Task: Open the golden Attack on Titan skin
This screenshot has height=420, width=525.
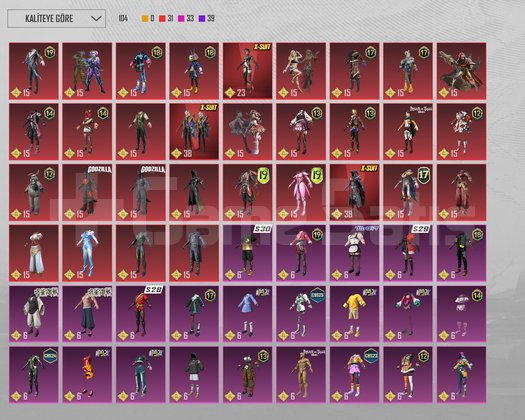Action: [301, 375]
